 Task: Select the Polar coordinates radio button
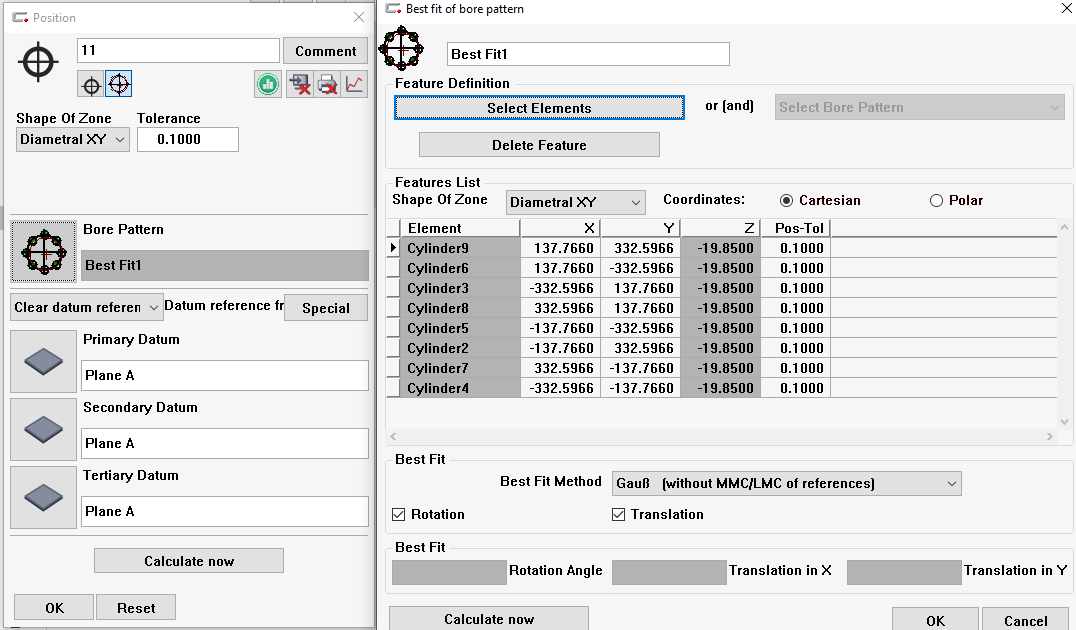936,201
